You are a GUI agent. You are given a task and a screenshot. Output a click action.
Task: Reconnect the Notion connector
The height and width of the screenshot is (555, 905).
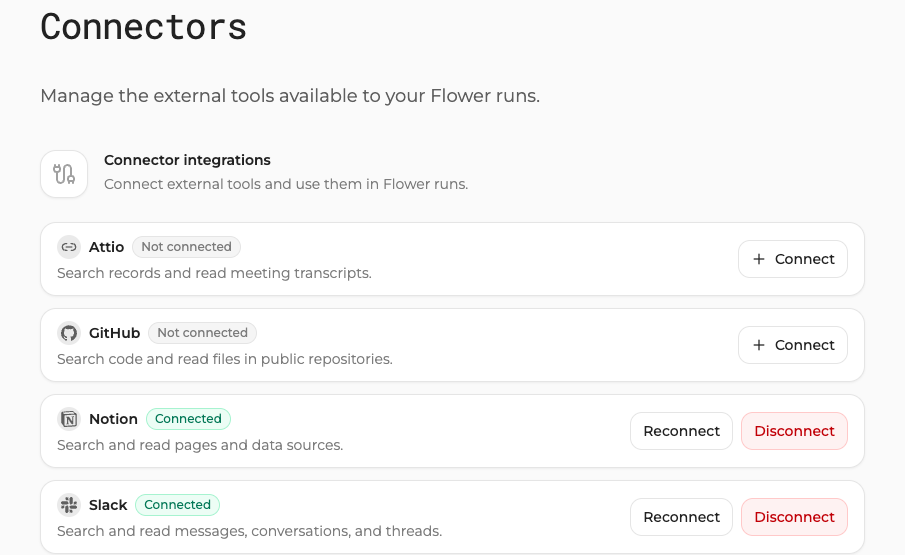tap(681, 431)
